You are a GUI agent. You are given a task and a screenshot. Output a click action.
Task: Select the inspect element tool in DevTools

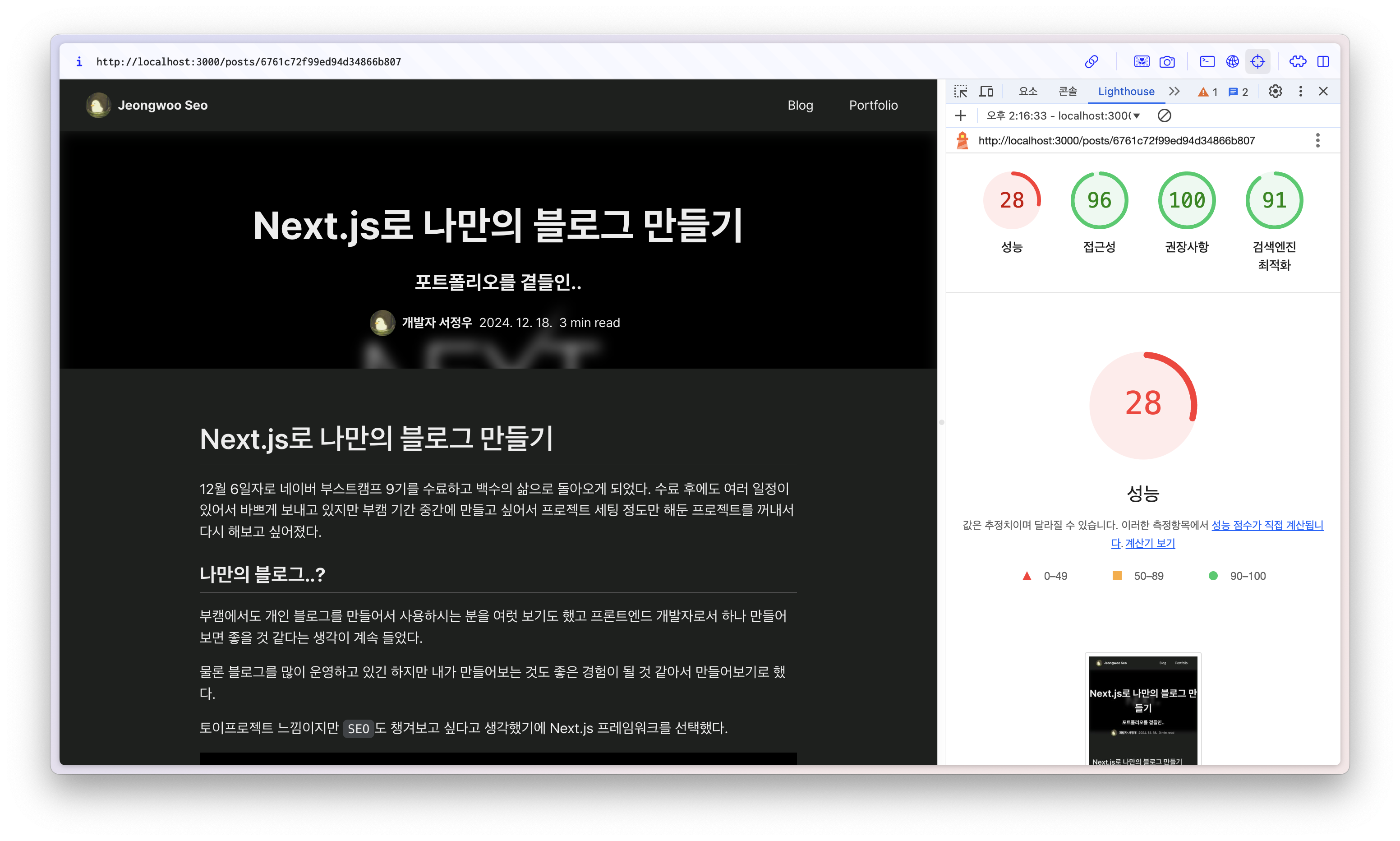961,91
